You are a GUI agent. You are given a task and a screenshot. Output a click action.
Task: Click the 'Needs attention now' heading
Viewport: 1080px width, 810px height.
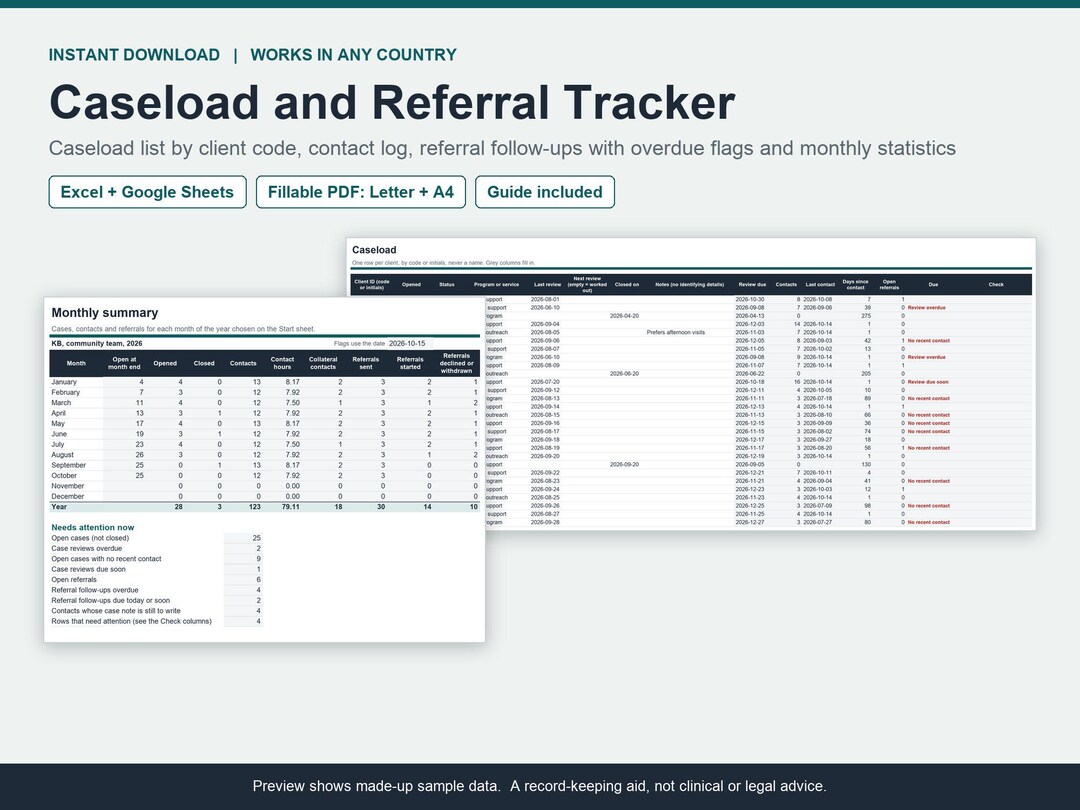(x=93, y=528)
